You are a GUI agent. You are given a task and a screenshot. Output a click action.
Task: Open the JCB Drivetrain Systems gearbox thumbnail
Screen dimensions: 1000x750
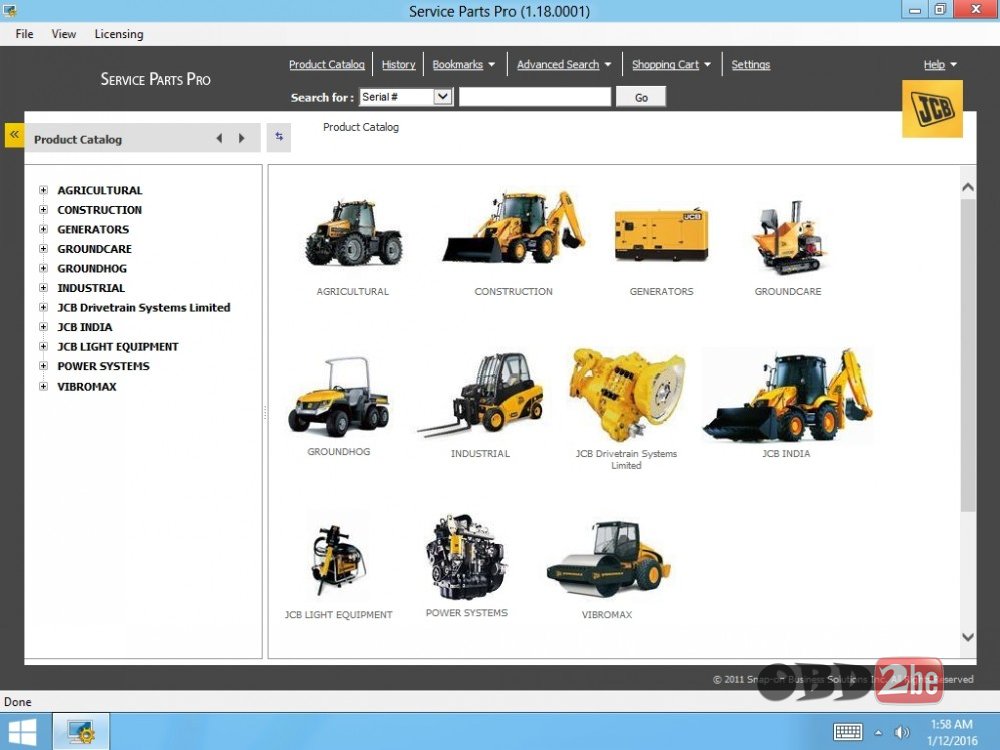[x=627, y=395]
